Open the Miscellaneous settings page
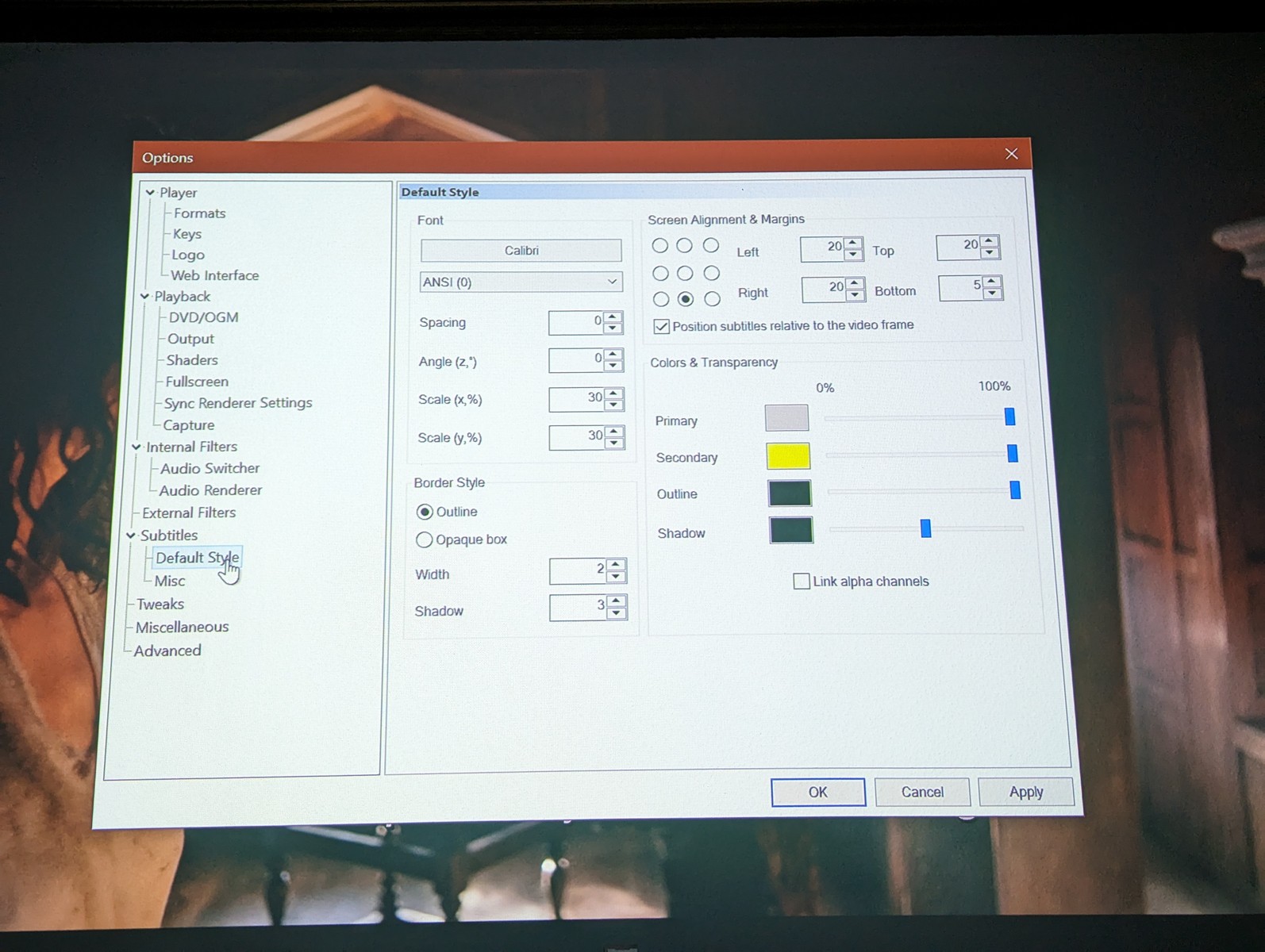The height and width of the screenshot is (952, 1265). 183,628
